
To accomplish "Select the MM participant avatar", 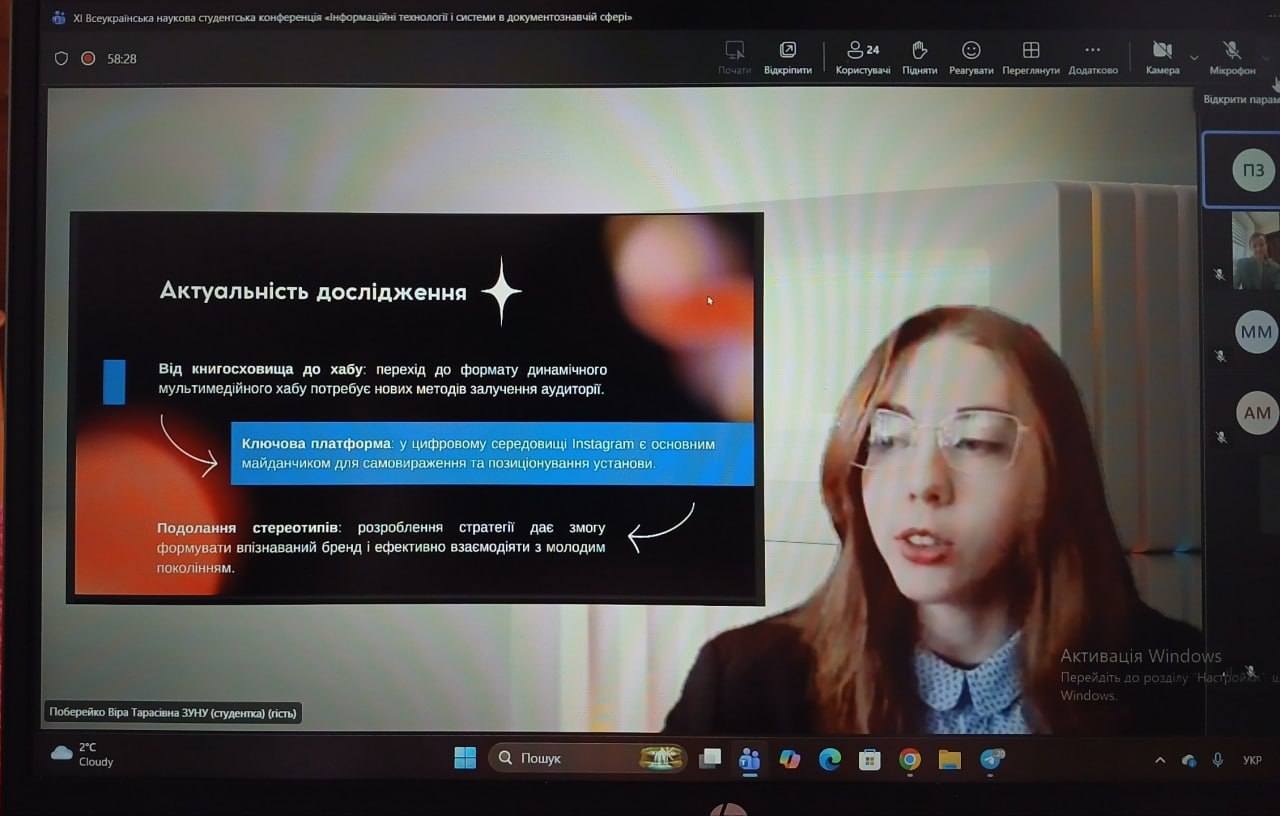I will (x=1256, y=332).
